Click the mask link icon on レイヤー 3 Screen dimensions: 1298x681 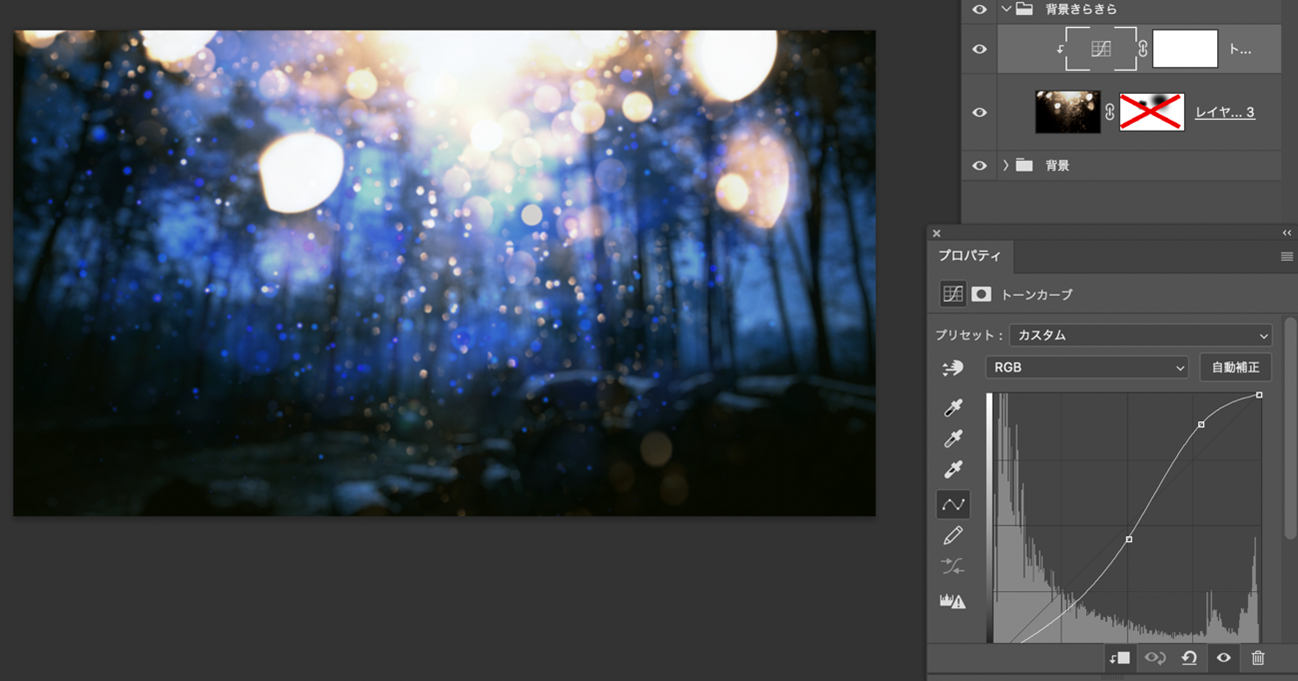(1109, 112)
